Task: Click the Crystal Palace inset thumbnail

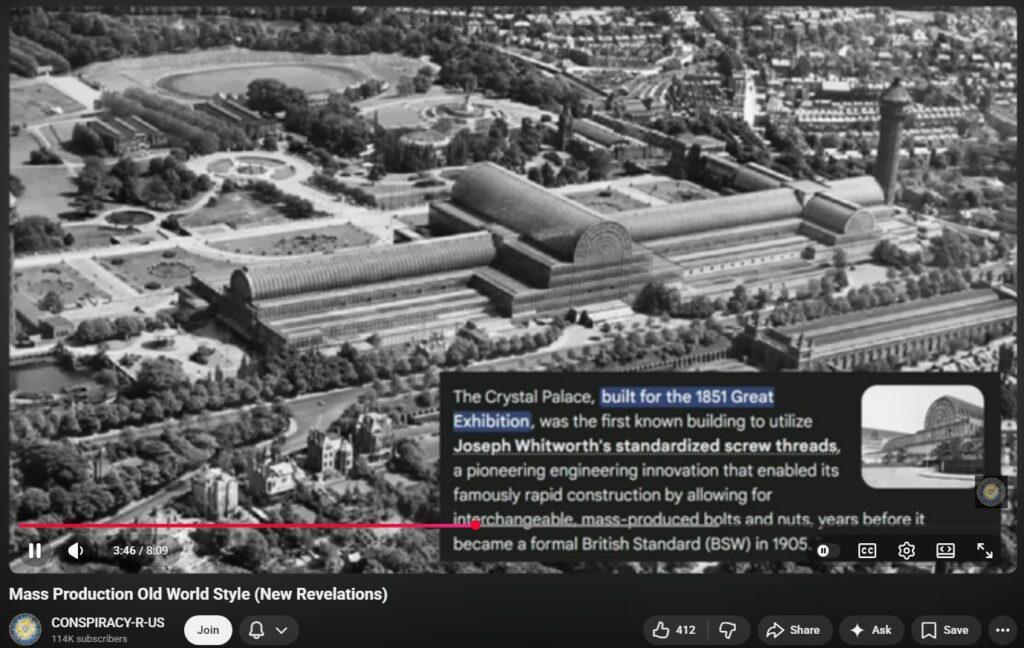Action: pyautogui.click(x=922, y=435)
